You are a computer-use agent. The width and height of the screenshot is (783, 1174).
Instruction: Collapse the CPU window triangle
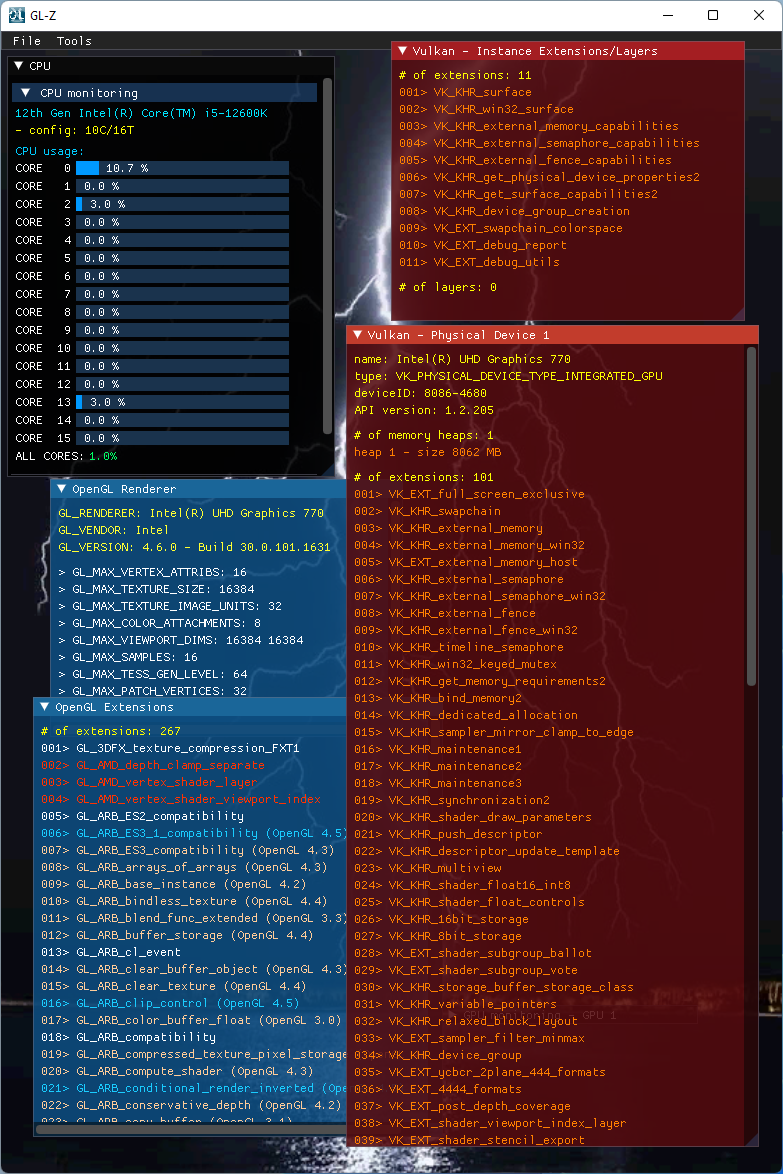tap(19, 66)
